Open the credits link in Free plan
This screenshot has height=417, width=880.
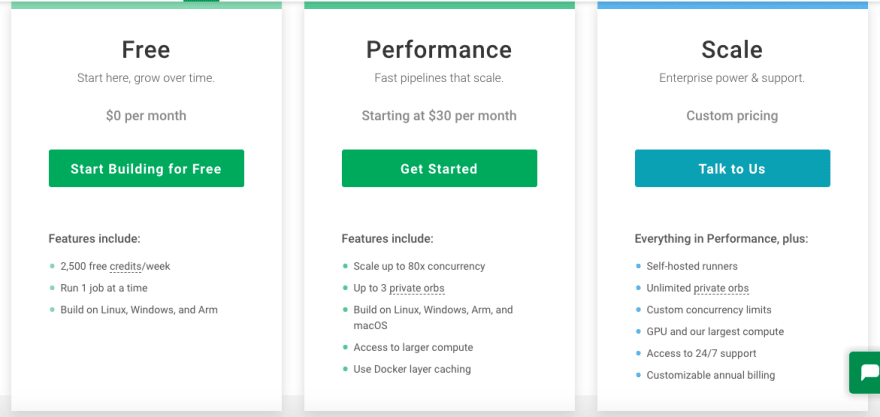[125, 266]
